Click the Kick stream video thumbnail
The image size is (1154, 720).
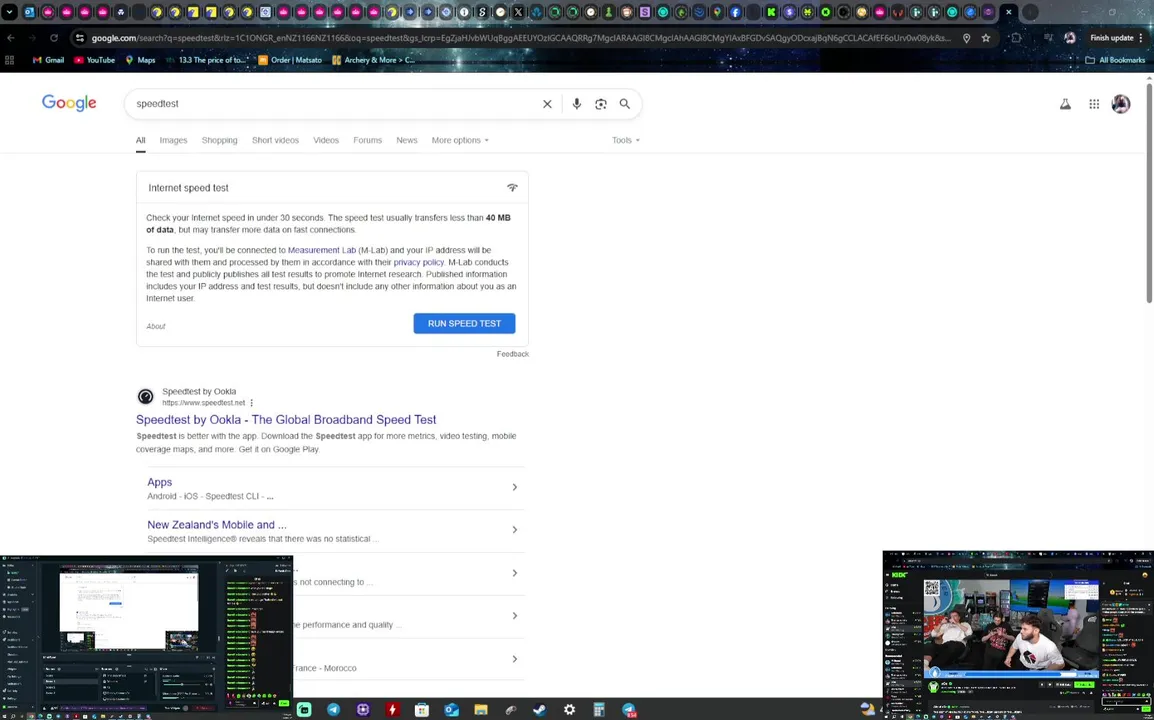1010,628
